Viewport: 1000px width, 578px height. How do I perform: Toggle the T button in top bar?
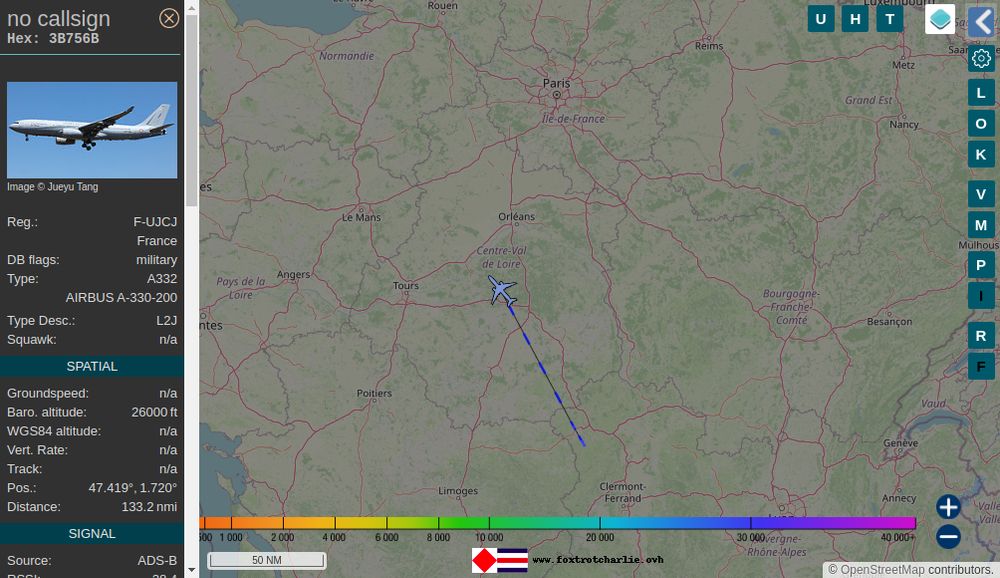click(x=890, y=19)
